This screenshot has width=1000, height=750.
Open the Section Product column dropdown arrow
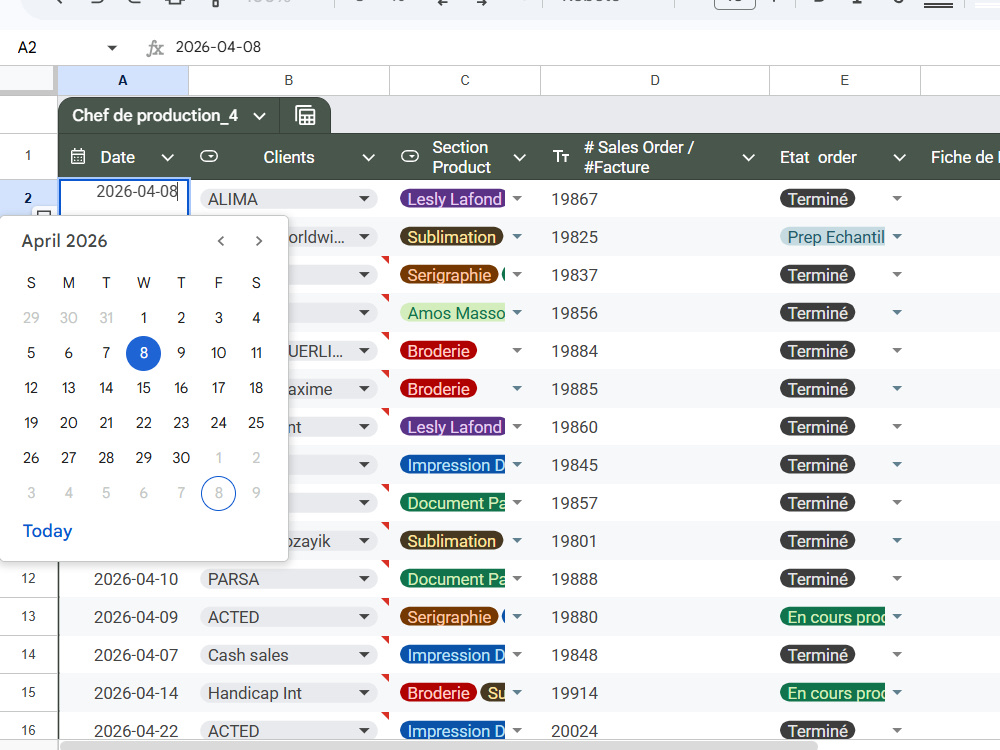[520, 158]
